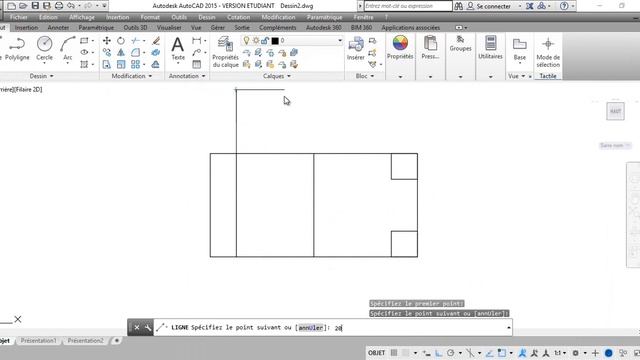
Task: Click the command line input field
Action: 333,327
